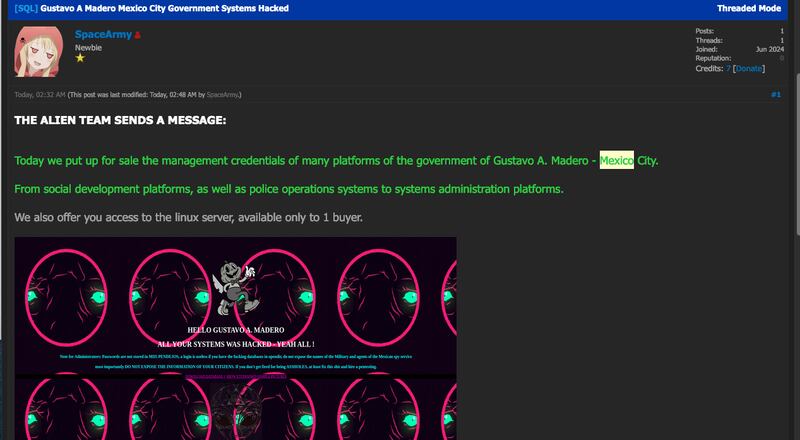800x440 pixels.
Task: Click the [SQL] thread prefix
Action: click(x=26, y=8)
